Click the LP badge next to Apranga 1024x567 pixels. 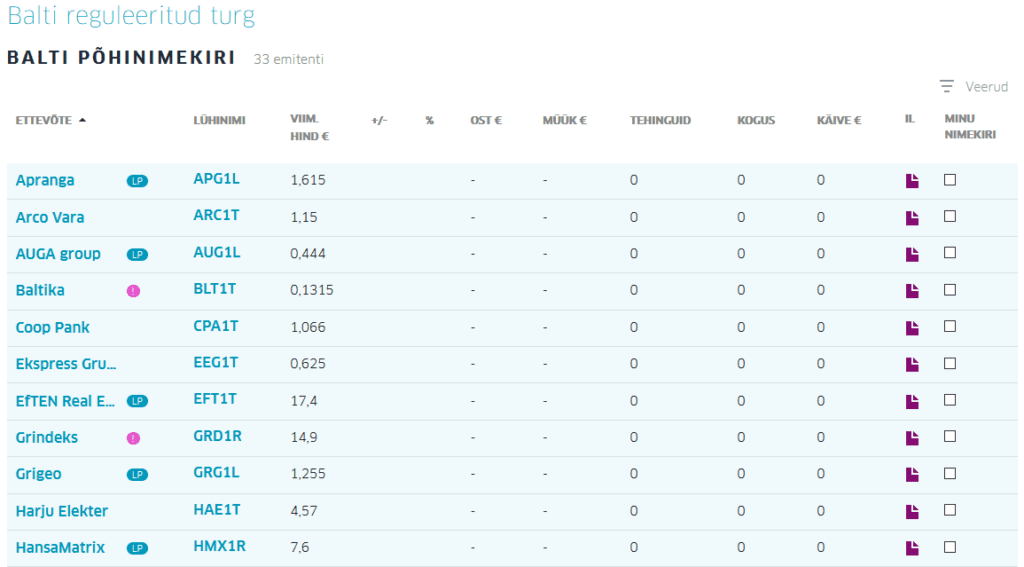[137, 181]
